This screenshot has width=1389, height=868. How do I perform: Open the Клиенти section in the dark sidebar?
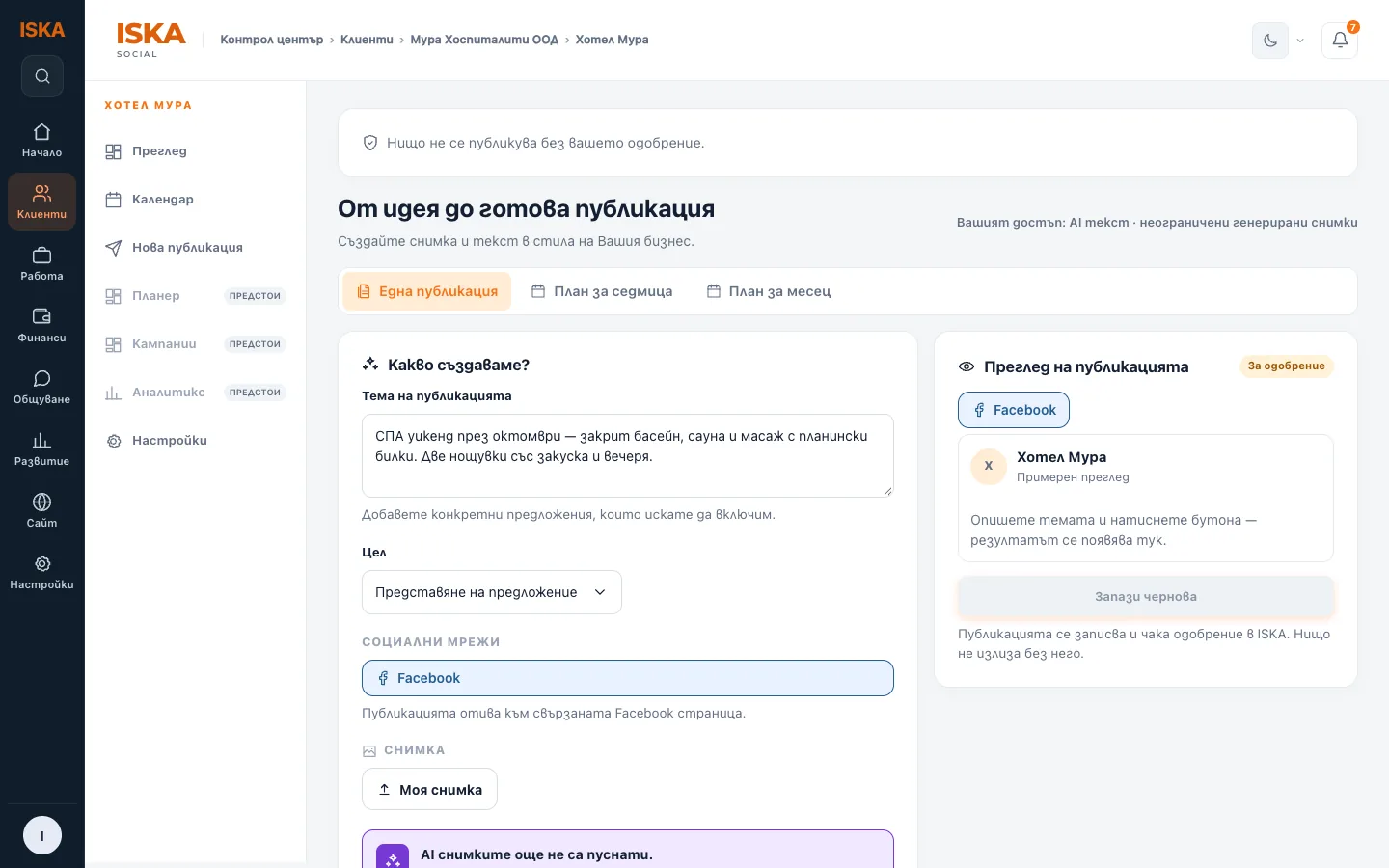42,202
